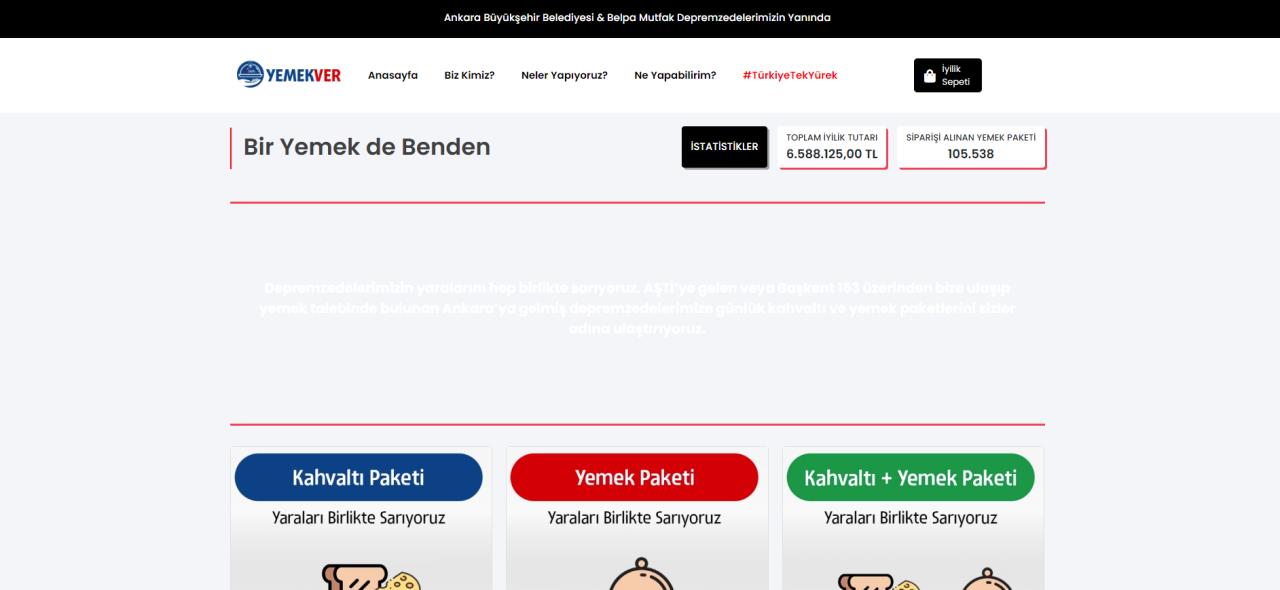Screen dimensions: 1280x590
Task: Pick the green Kahvaltı + Yemek Paketi banner
Action: point(910,477)
